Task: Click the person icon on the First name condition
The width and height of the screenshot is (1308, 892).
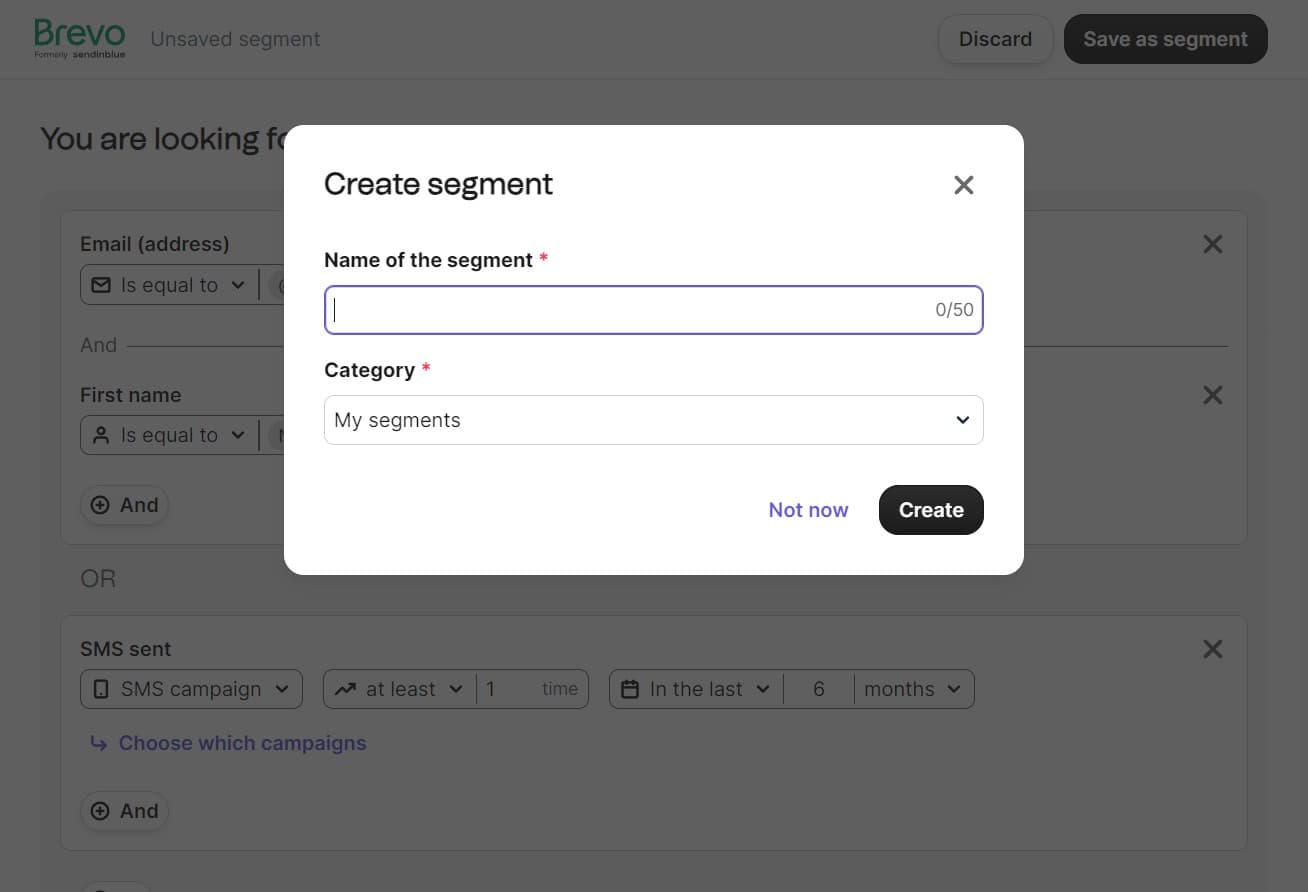Action: coord(101,435)
